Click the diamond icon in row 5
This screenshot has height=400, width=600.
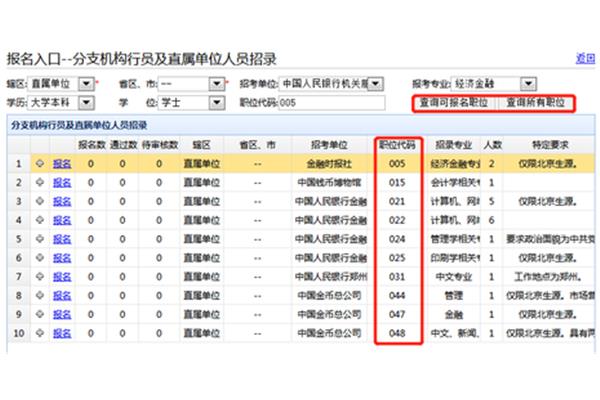click(x=40, y=239)
